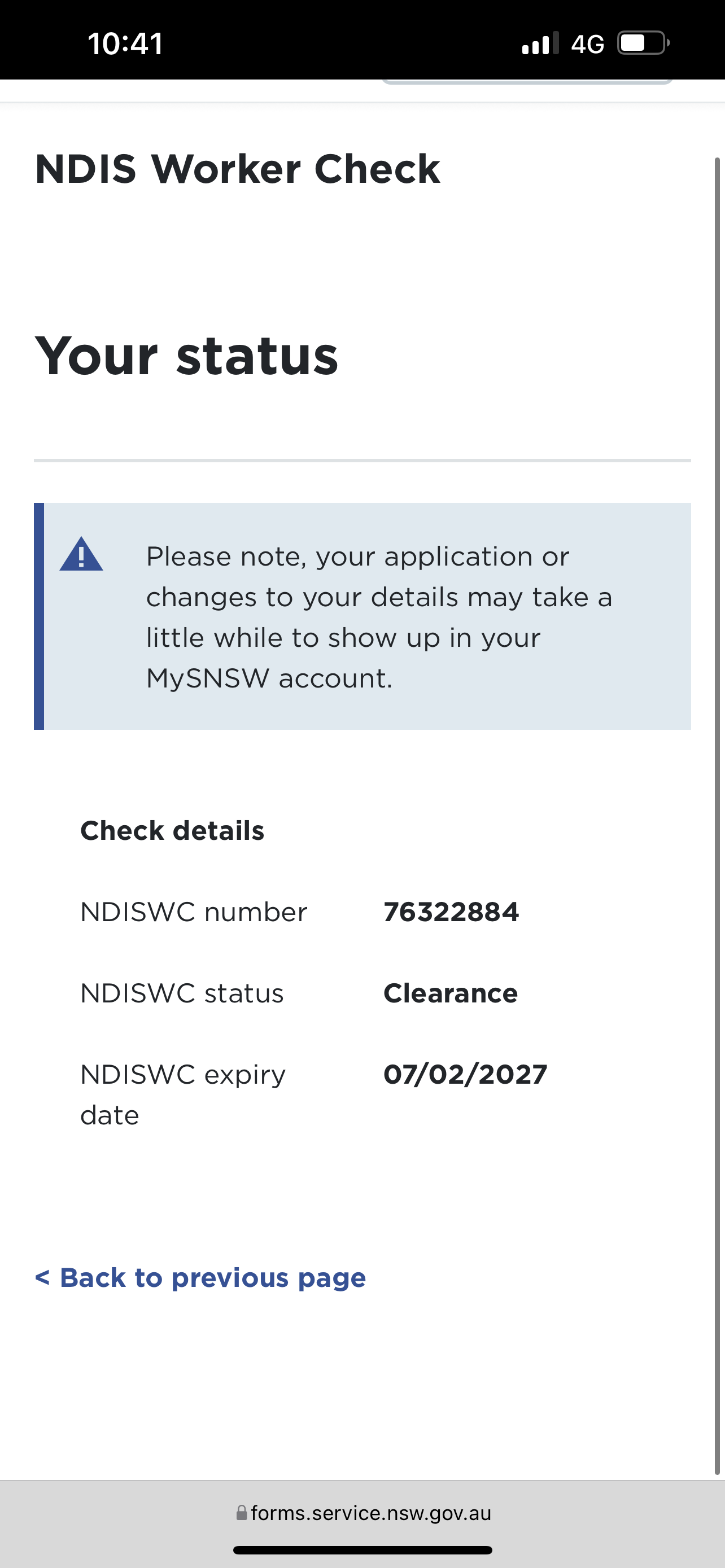Tap the forms.service.nsw.gov.au address bar
Viewport: 725px width, 1568px height.
click(370, 1513)
